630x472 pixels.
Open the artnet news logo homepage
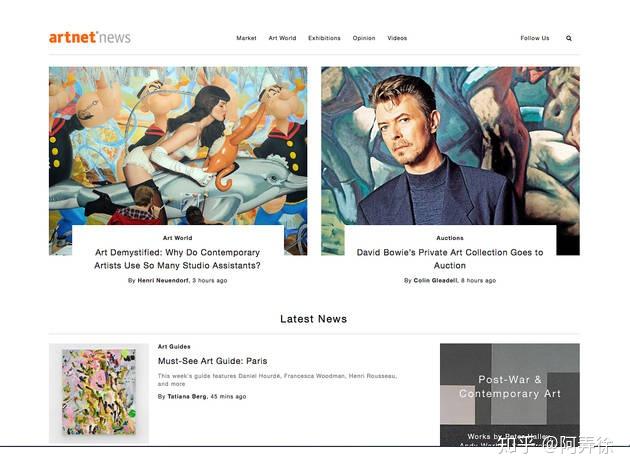[x=90, y=37]
